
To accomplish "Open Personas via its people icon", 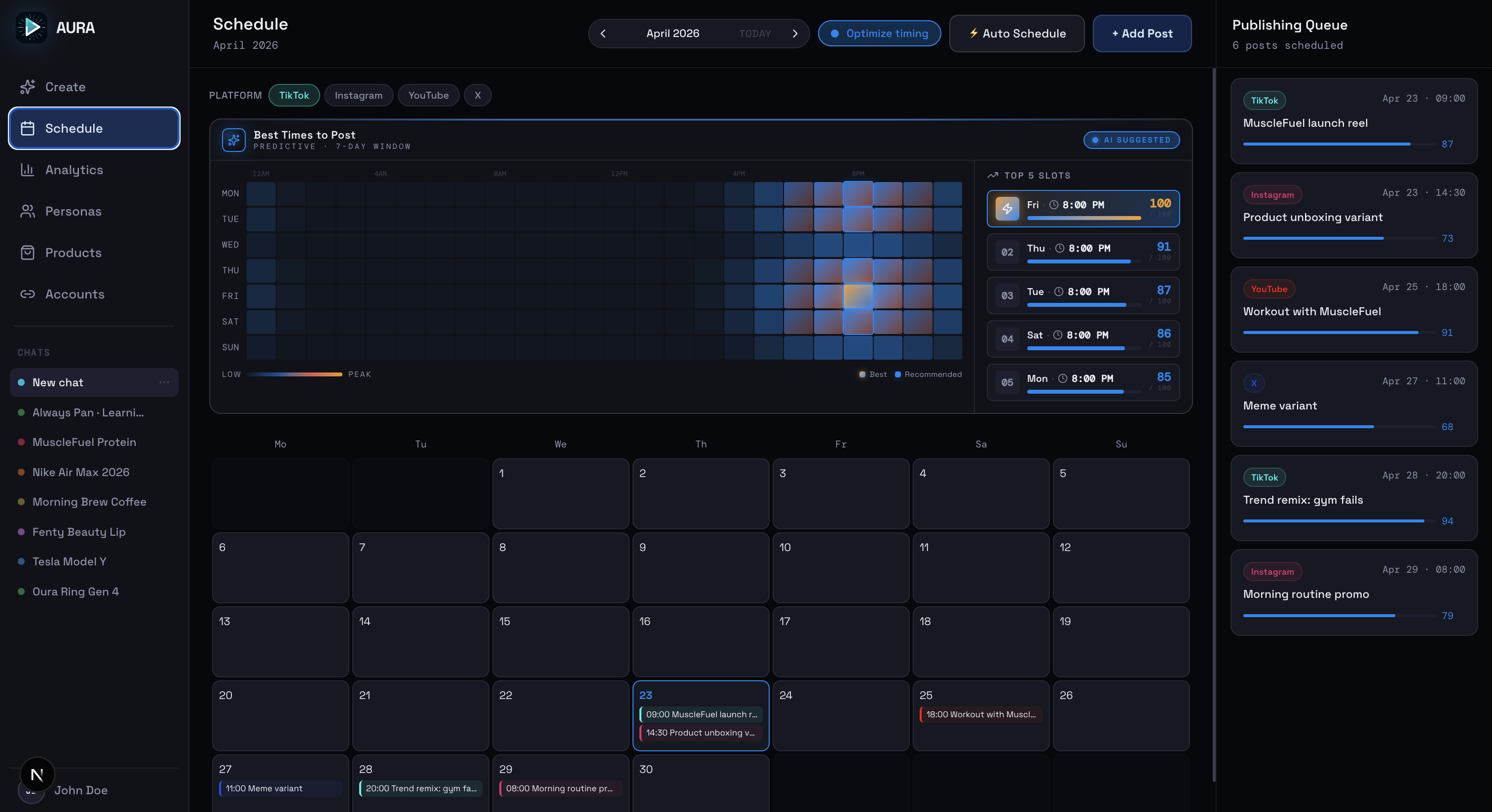I will pyautogui.click(x=27, y=212).
